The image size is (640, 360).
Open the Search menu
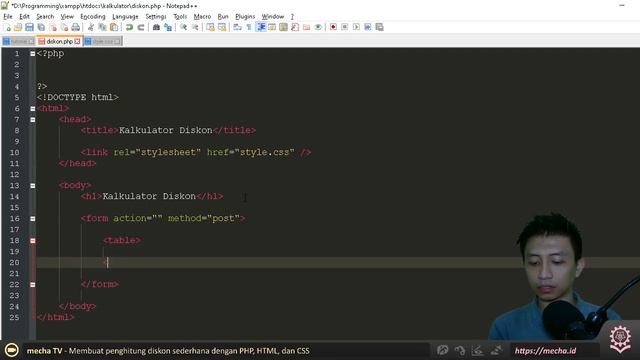[x=45, y=17]
